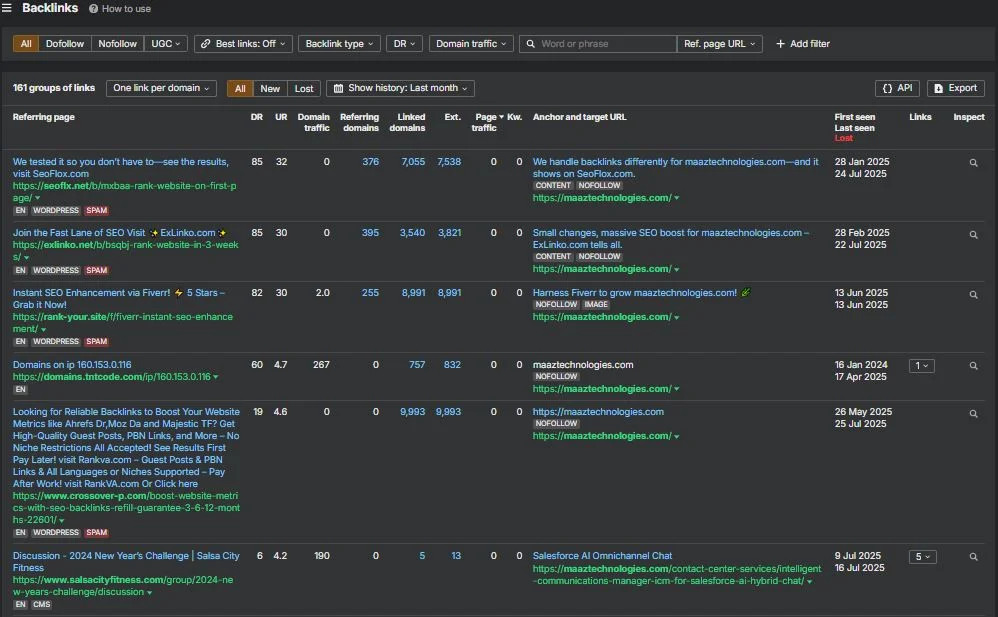Open the Domain traffic filter dropdown
The width and height of the screenshot is (998, 617).
[x=471, y=44]
